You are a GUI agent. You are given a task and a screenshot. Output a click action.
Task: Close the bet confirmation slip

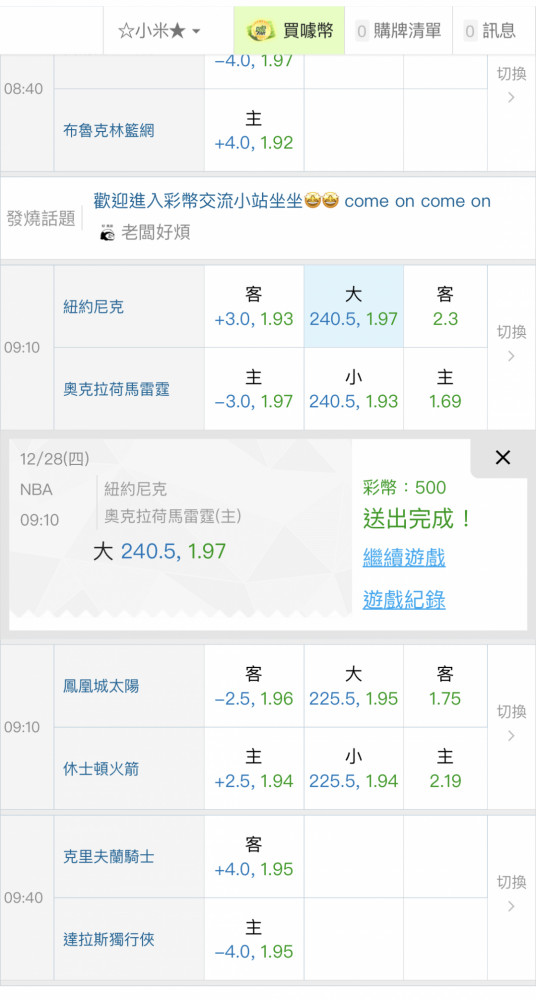(503, 457)
